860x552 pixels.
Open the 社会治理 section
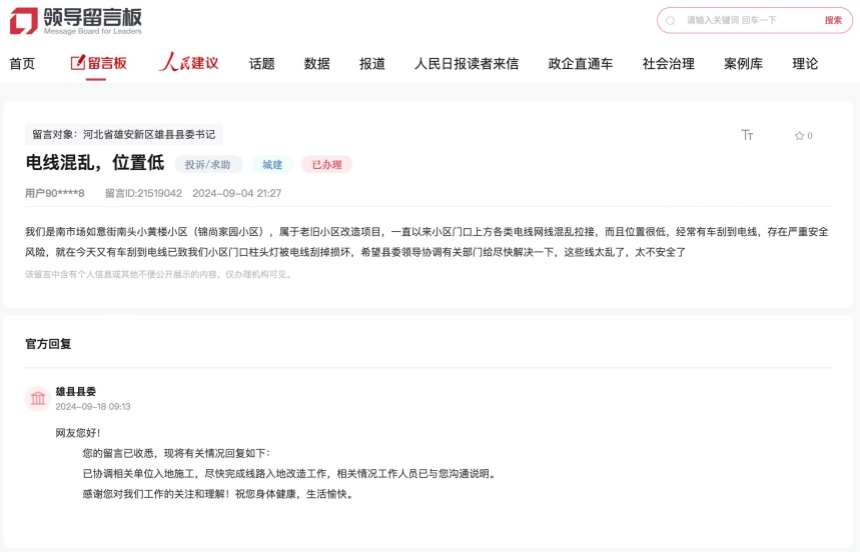point(668,63)
